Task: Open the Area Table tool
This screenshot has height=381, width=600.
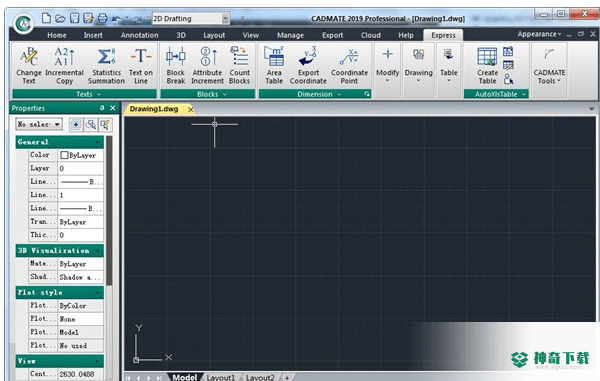Action: [x=274, y=66]
